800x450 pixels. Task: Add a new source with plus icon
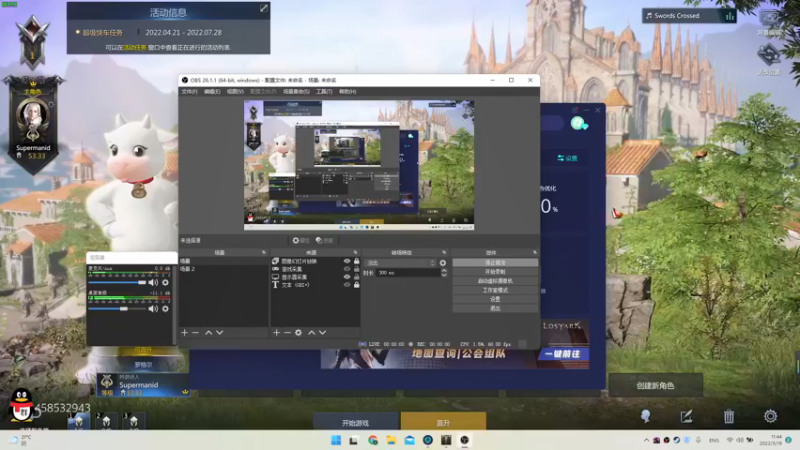[276, 333]
